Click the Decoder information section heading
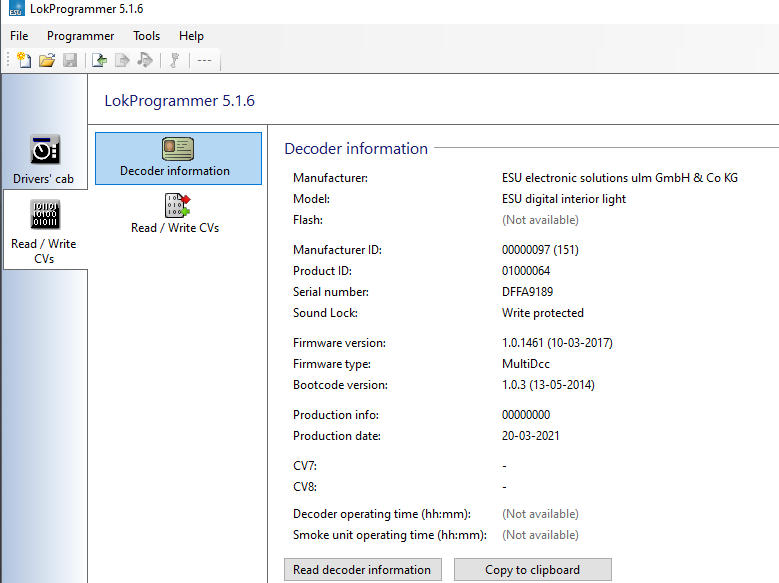The height and width of the screenshot is (583, 779). tap(356, 148)
